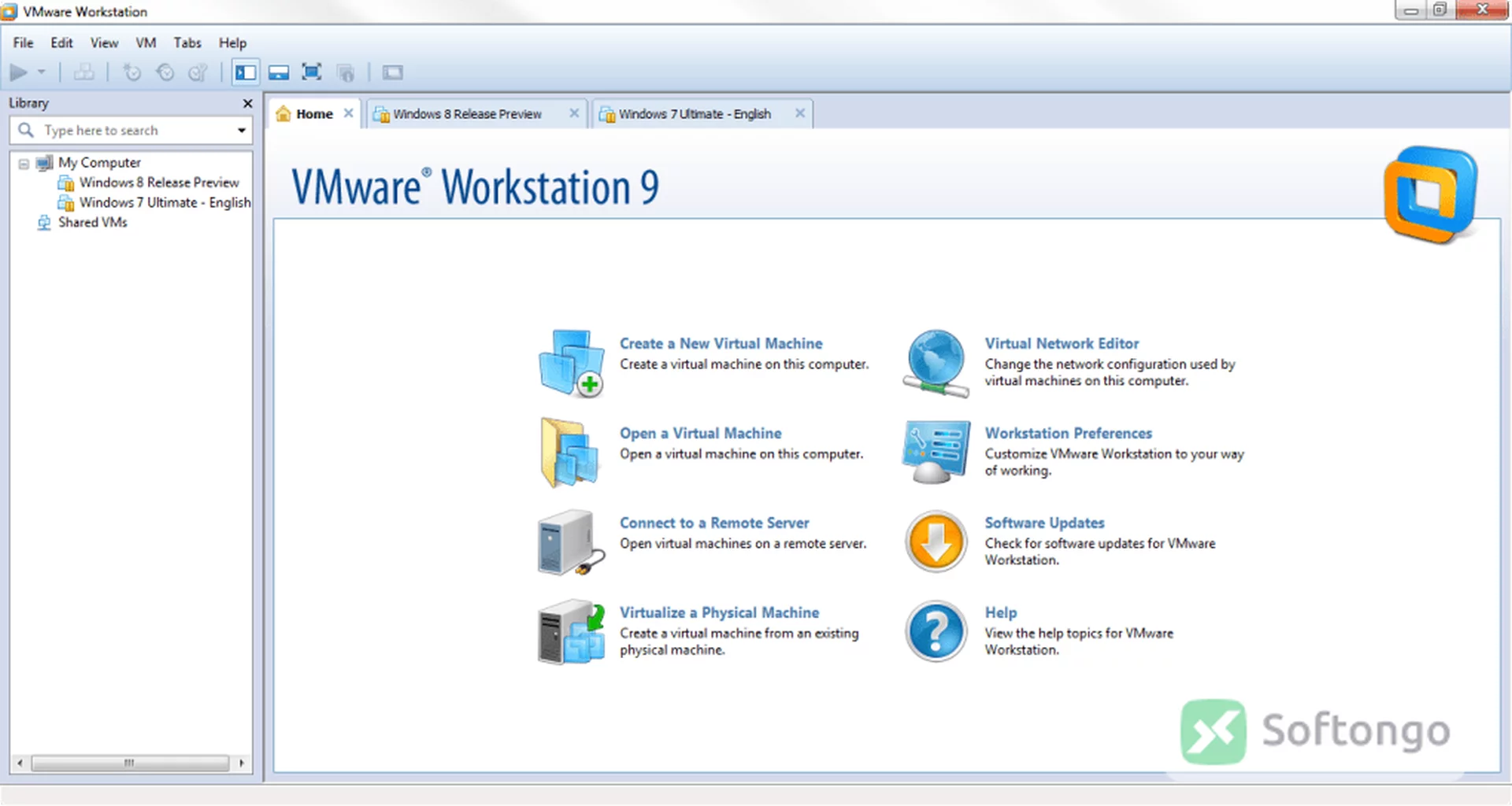Open the VM menu
The height and width of the screenshot is (806, 1512).
pyautogui.click(x=146, y=43)
